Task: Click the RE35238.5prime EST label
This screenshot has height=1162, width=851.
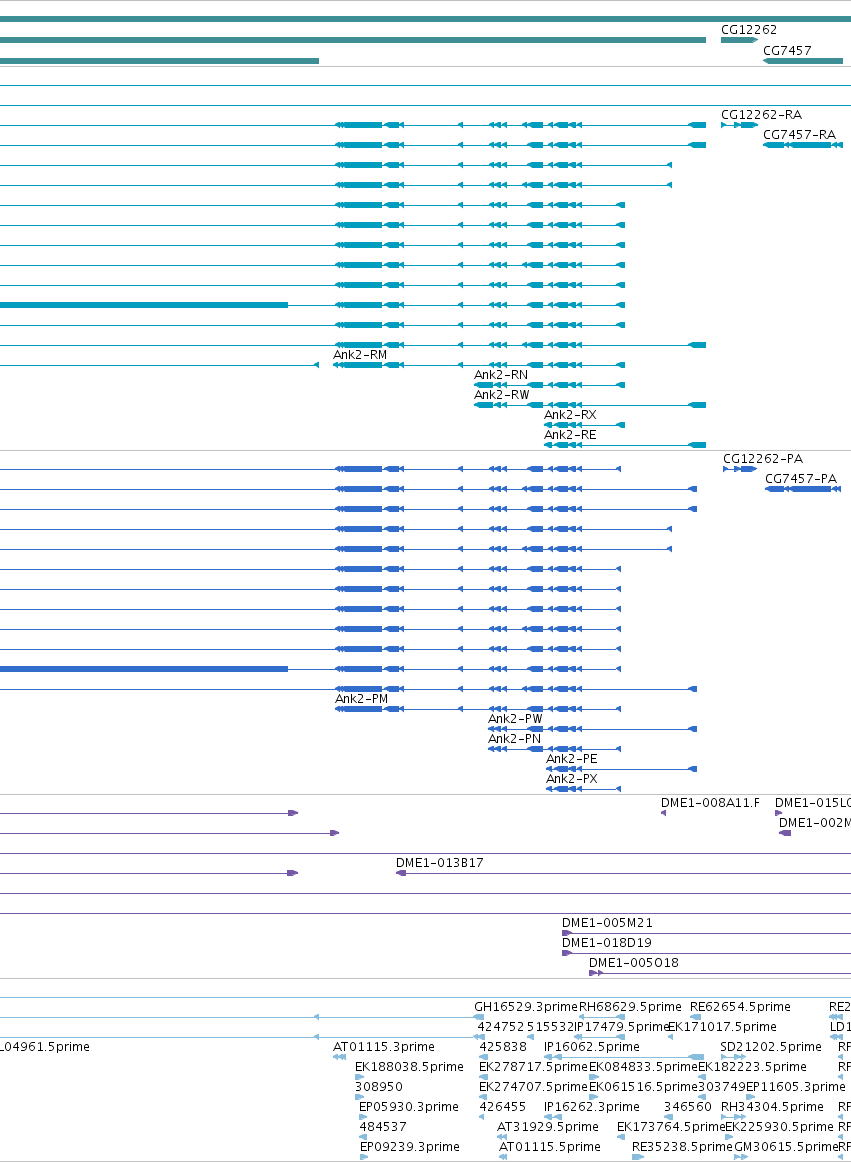Action: [x=682, y=1147]
